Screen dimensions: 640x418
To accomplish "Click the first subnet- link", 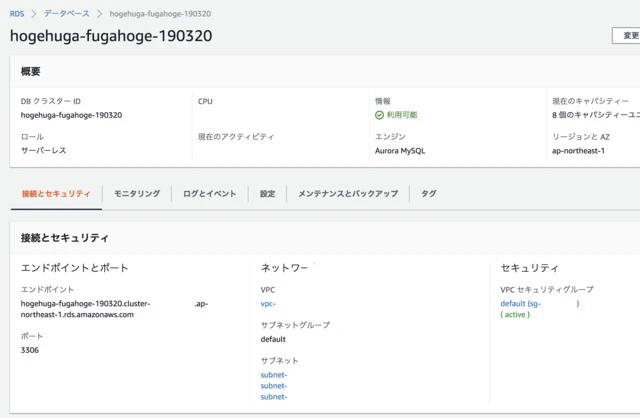I will pos(274,375).
